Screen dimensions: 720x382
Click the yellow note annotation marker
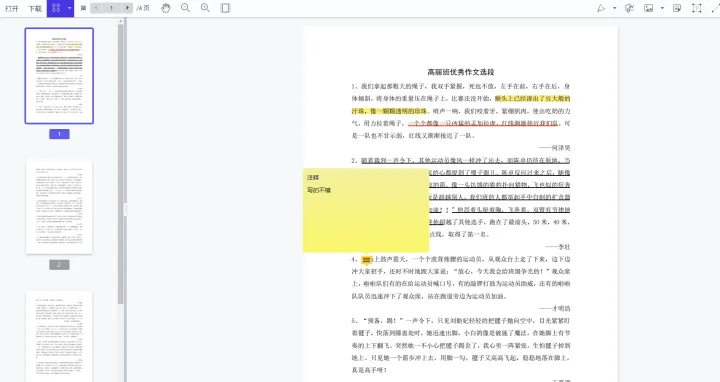pyautogui.click(x=366, y=260)
